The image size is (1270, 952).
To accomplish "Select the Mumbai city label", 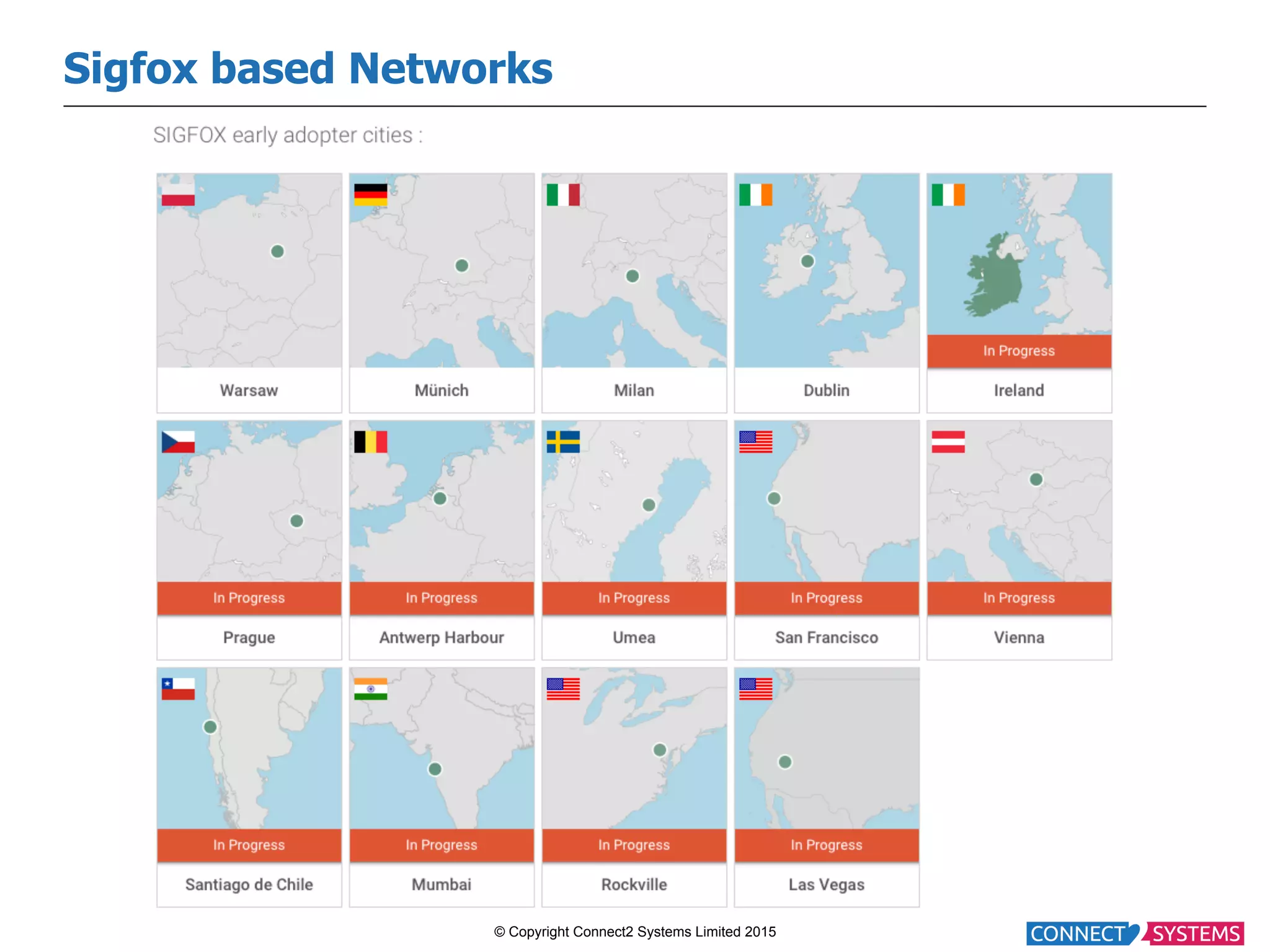I will pyautogui.click(x=442, y=885).
